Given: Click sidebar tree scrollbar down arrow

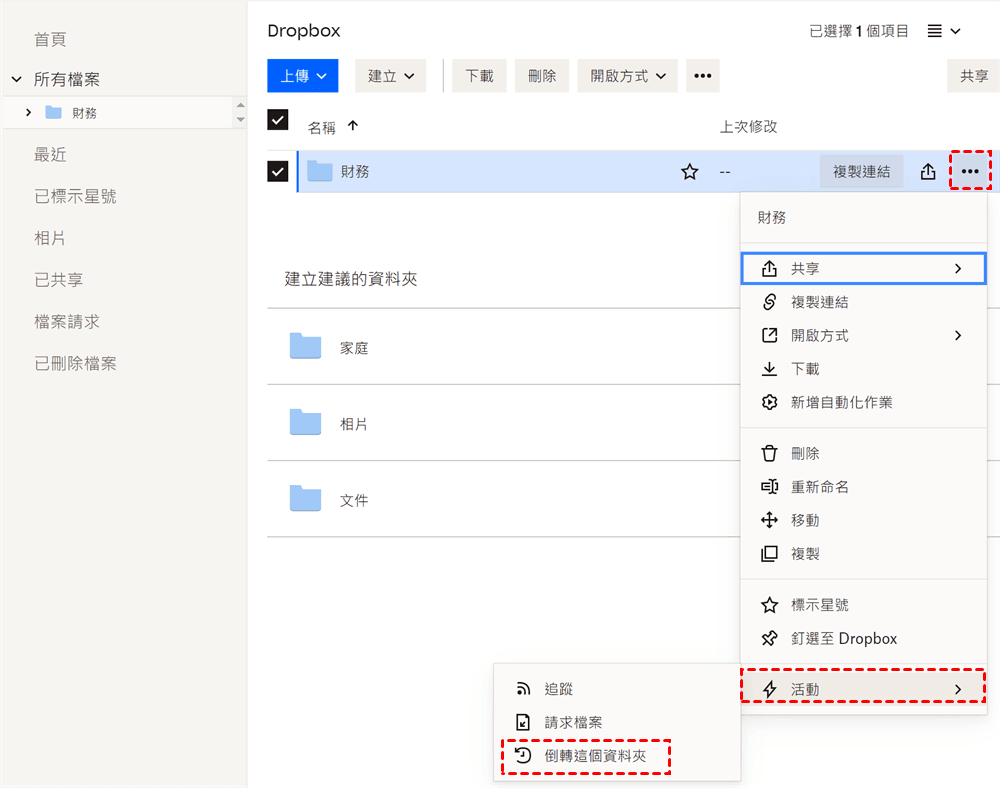Looking at the screenshot, I should 240,119.
